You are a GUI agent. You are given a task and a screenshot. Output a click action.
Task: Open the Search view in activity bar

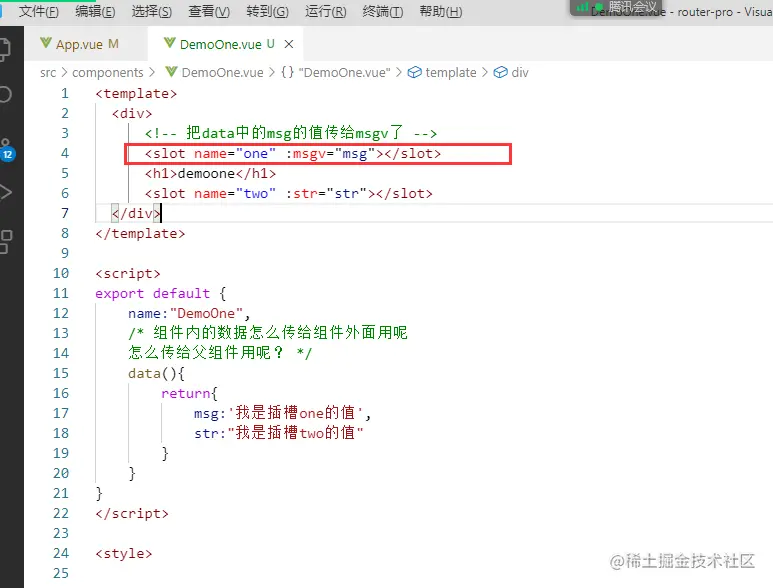click(x=5, y=94)
